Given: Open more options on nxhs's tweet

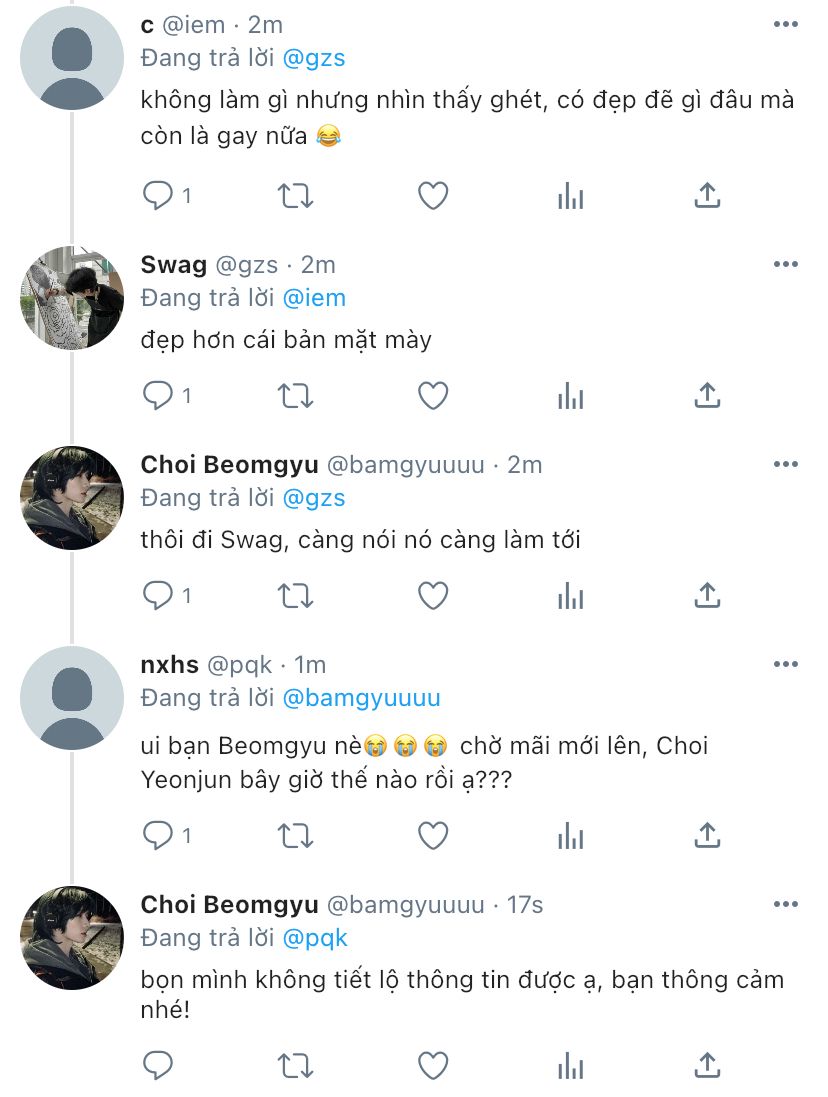Looking at the screenshot, I should point(786,664).
